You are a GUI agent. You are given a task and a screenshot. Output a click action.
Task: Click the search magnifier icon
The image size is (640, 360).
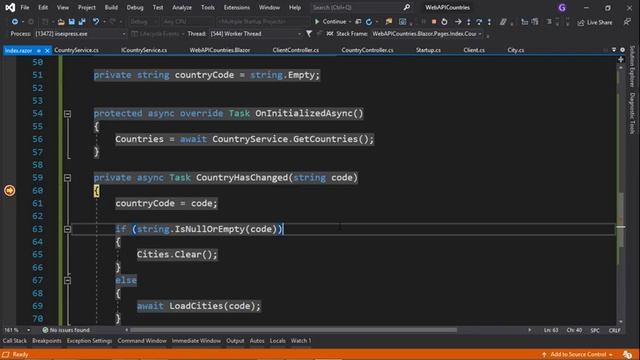click(x=407, y=7)
